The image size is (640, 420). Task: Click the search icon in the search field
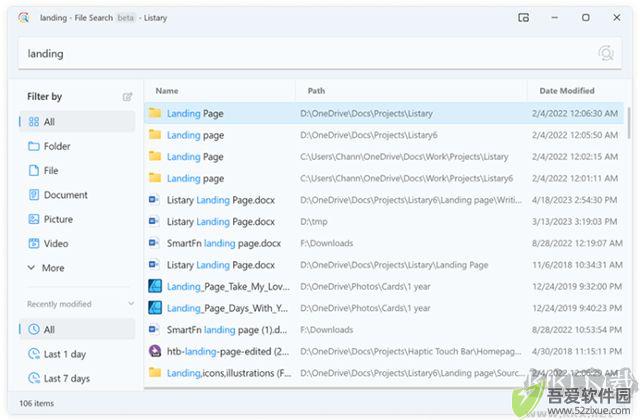(606, 53)
